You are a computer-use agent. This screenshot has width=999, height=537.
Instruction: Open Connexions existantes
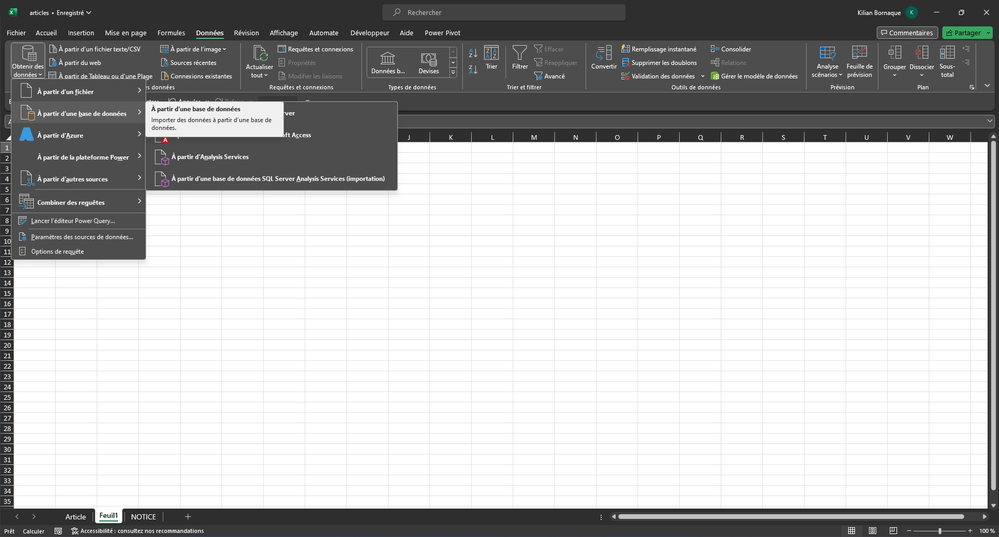[196, 76]
